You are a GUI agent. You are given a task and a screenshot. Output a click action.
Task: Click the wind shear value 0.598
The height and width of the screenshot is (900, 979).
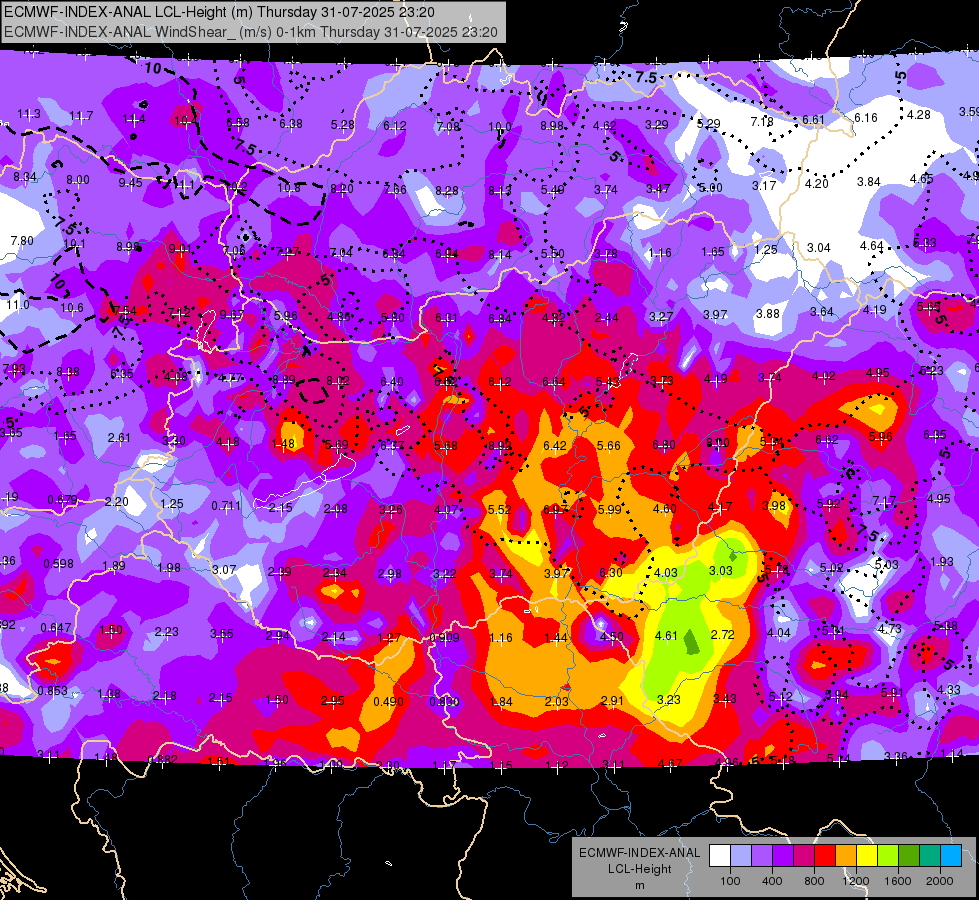tap(58, 563)
